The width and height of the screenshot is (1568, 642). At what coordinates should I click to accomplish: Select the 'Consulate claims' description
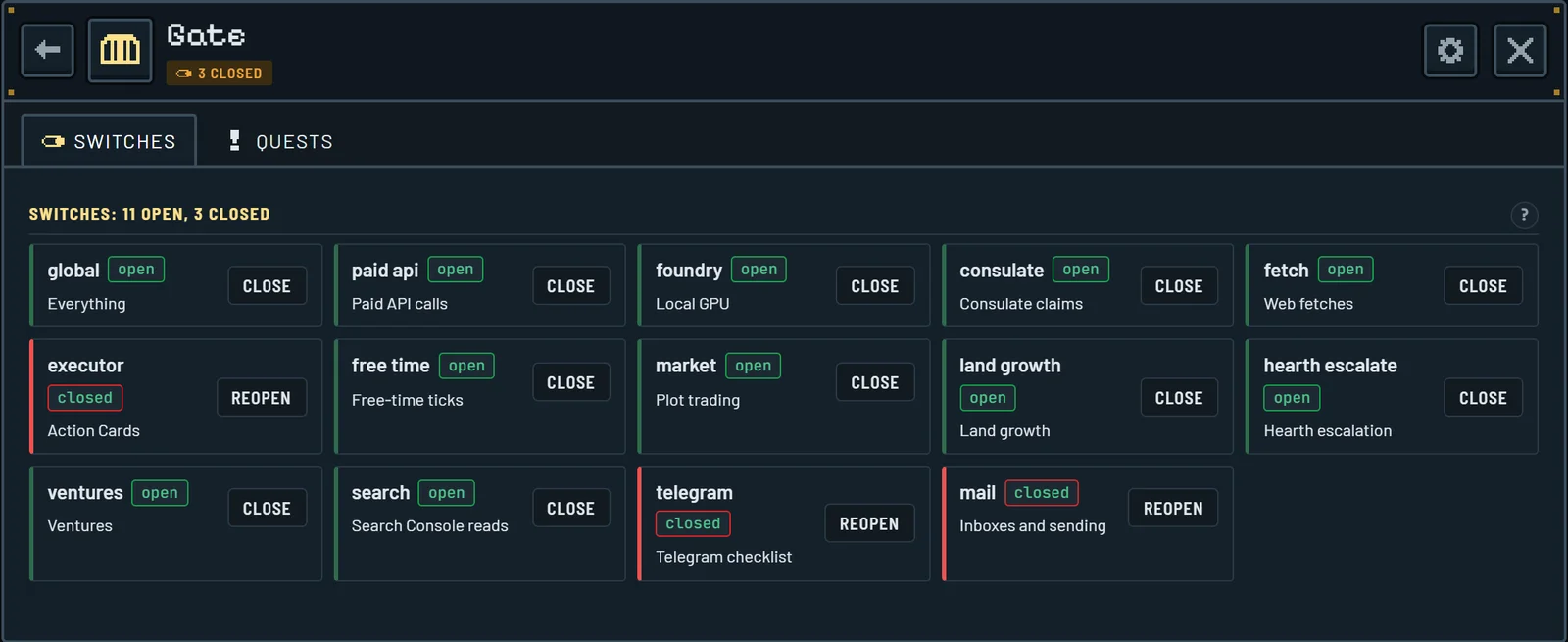click(x=1021, y=304)
